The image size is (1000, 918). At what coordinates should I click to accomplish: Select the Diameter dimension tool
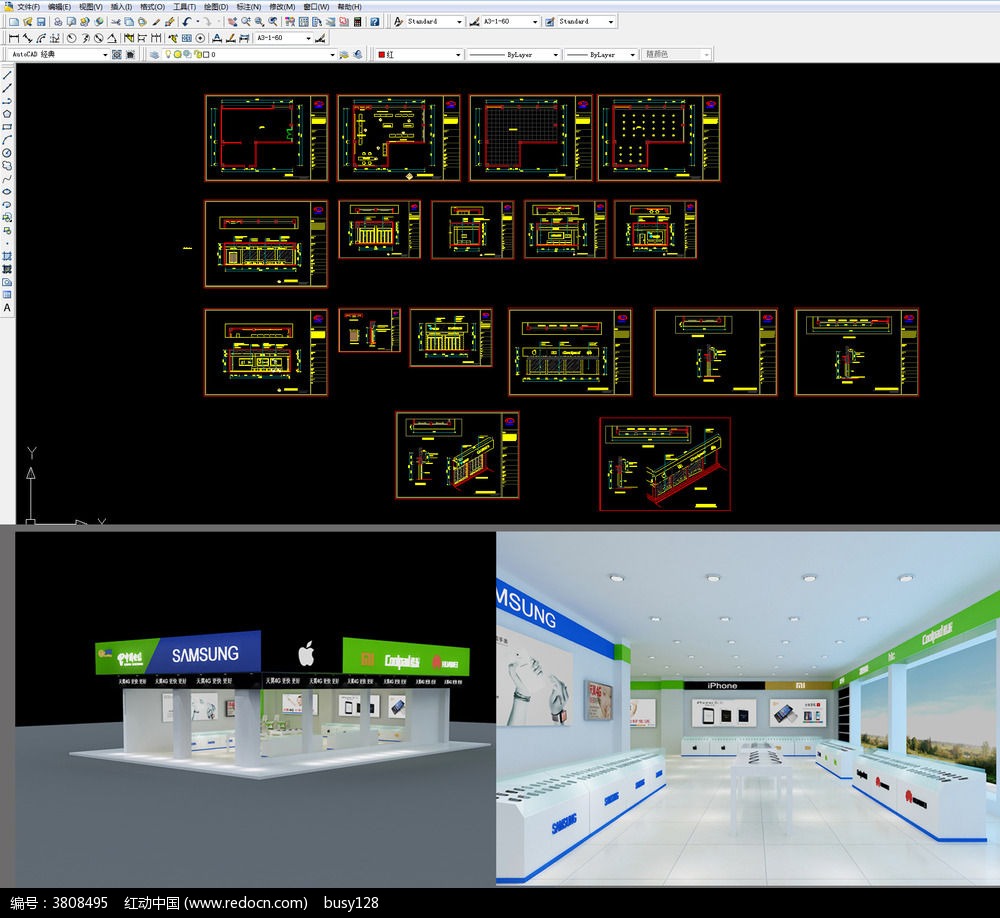pyautogui.click(x=98, y=38)
